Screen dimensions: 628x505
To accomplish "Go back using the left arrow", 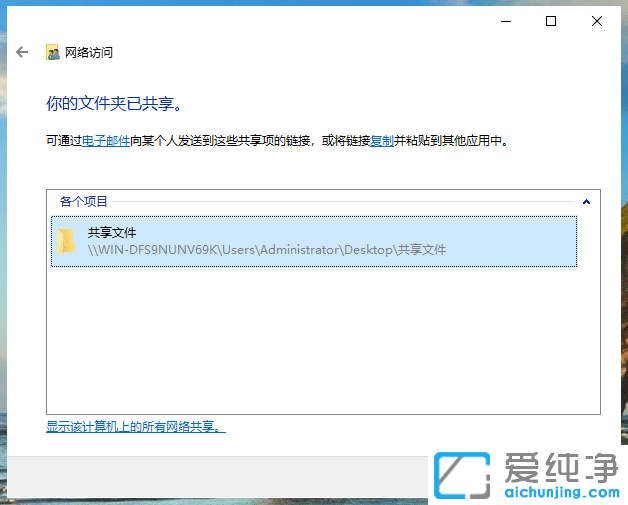I will point(22,52).
